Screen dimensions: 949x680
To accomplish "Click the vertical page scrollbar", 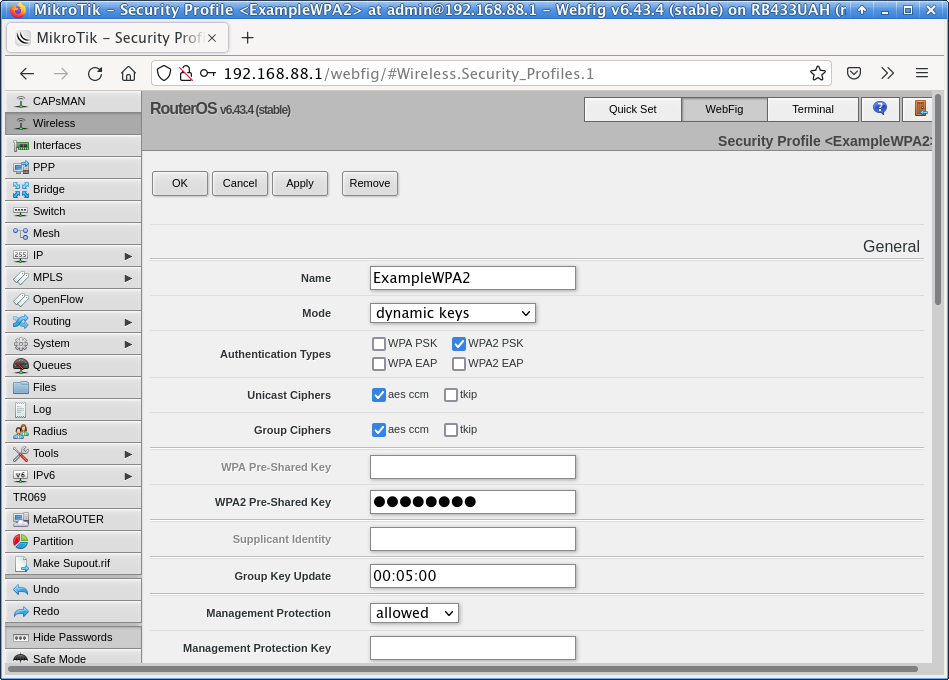I will (x=937, y=200).
